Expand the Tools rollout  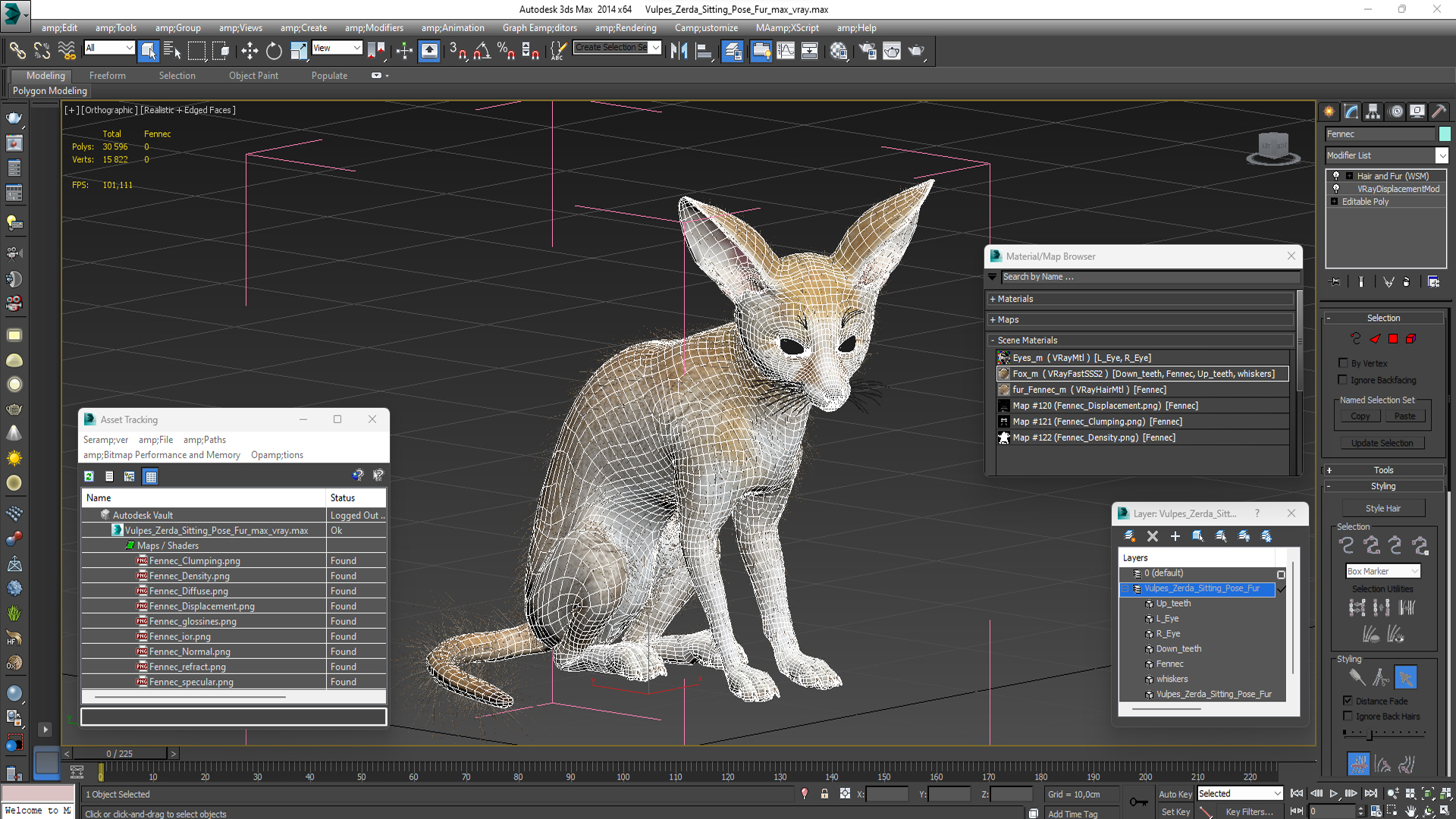pyautogui.click(x=1383, y=470)
